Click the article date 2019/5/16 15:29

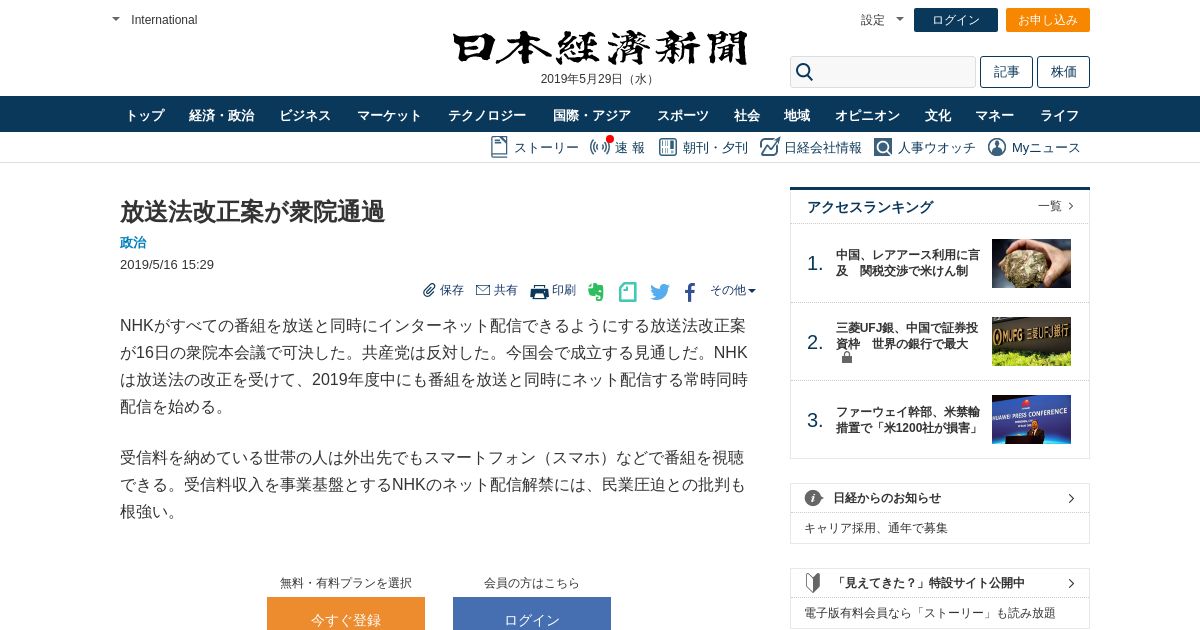click(x=167, y=265)
